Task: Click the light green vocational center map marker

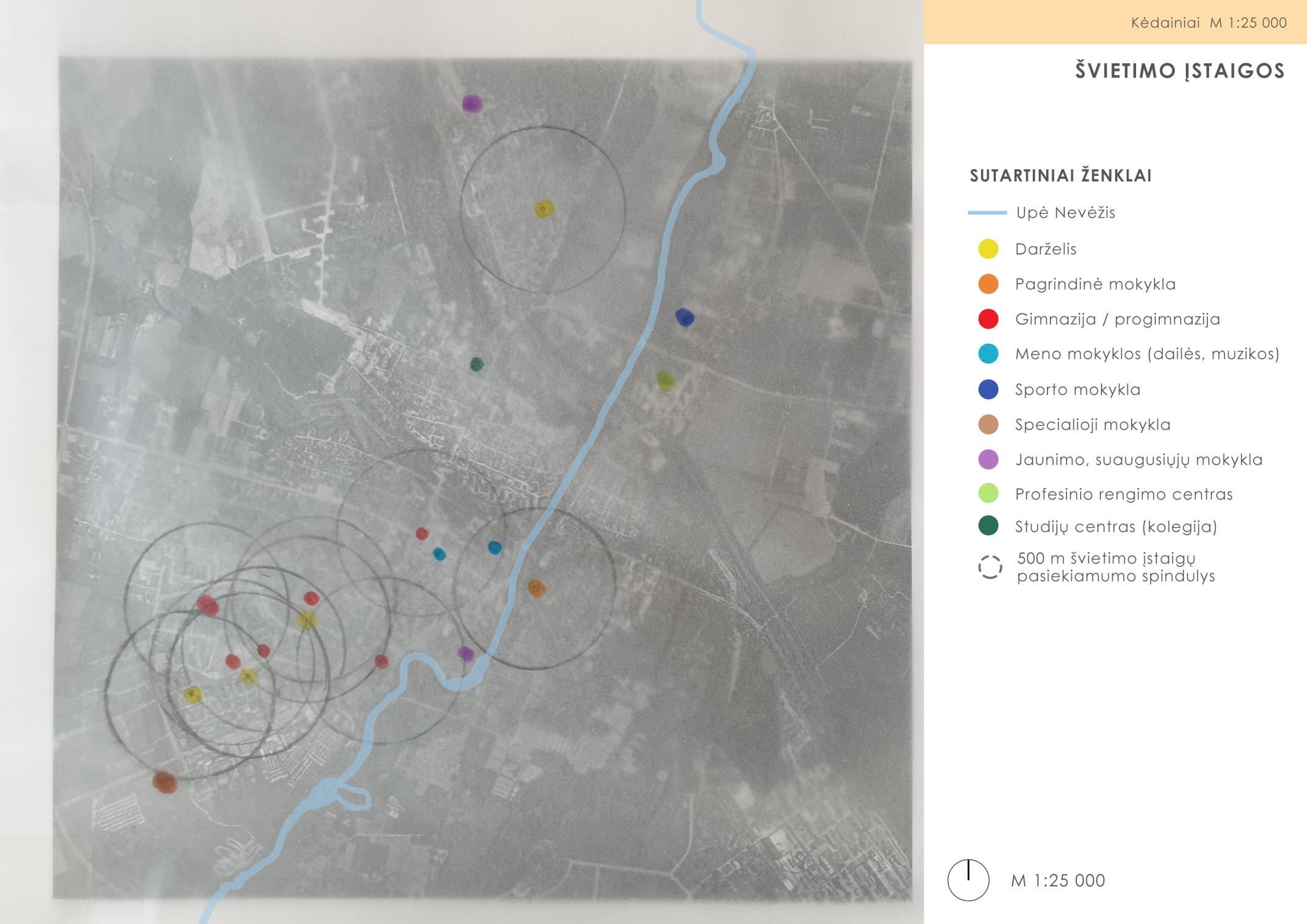Action: click(665, 381)
